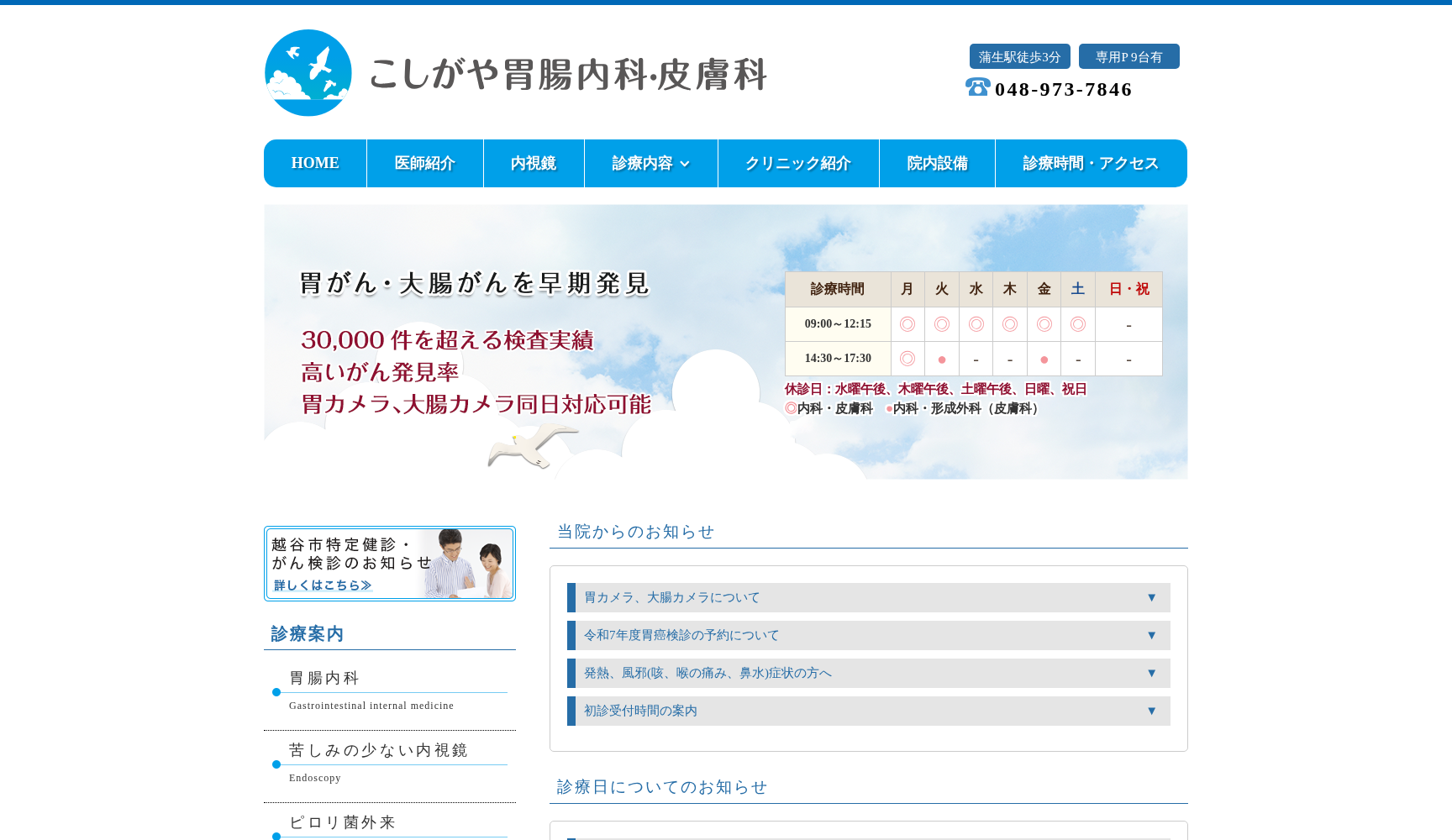
Task: Click the clinic globe-and-bird logo icon
Action: pyautogui.click(x=308, y=73)
